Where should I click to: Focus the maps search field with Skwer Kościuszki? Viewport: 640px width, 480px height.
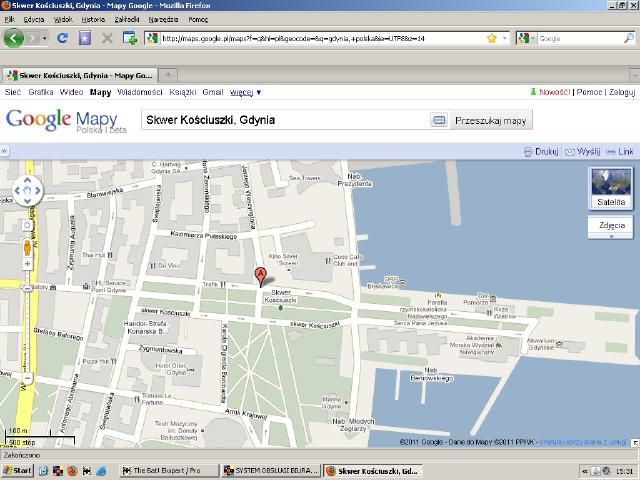[x=285, y=120]
